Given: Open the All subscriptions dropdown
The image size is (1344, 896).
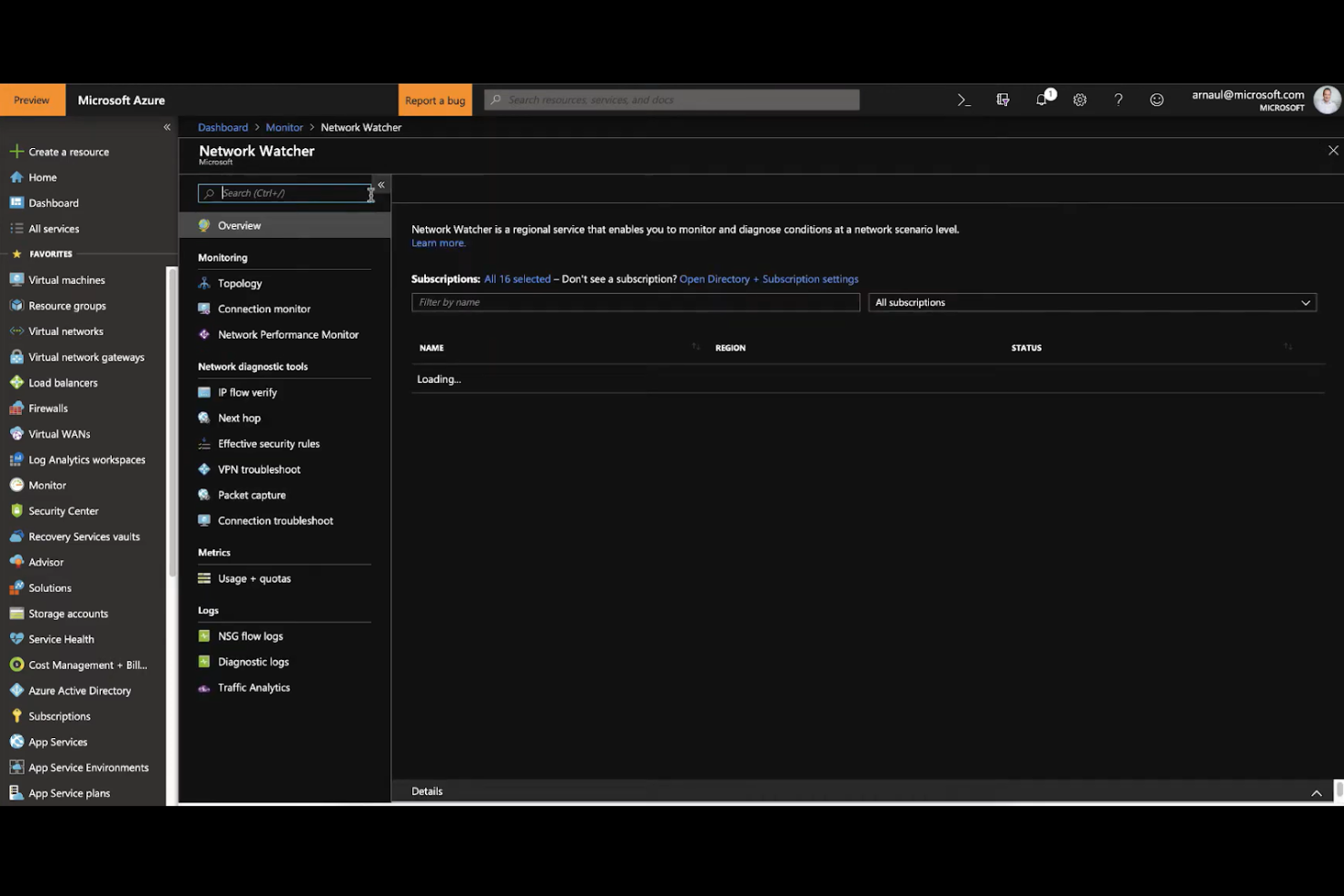Looking at the screenshot, I should 1092,302.
